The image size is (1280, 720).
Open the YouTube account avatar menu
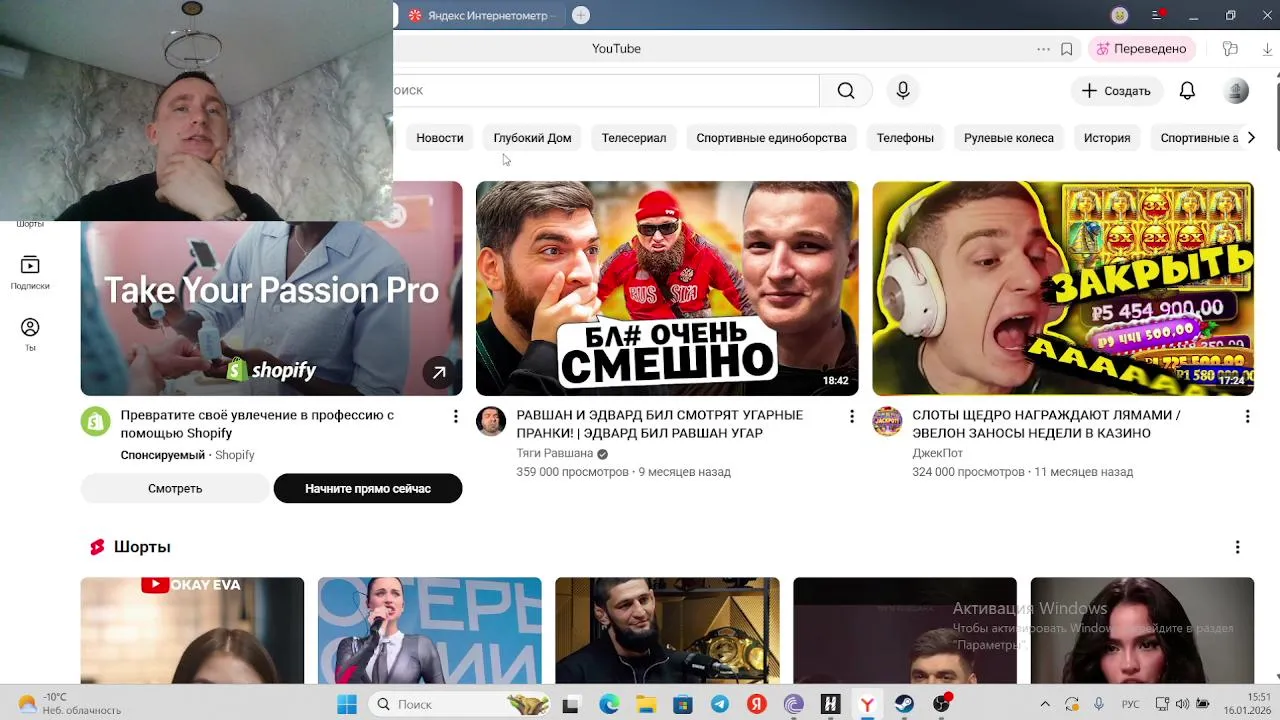point(1236,91)
